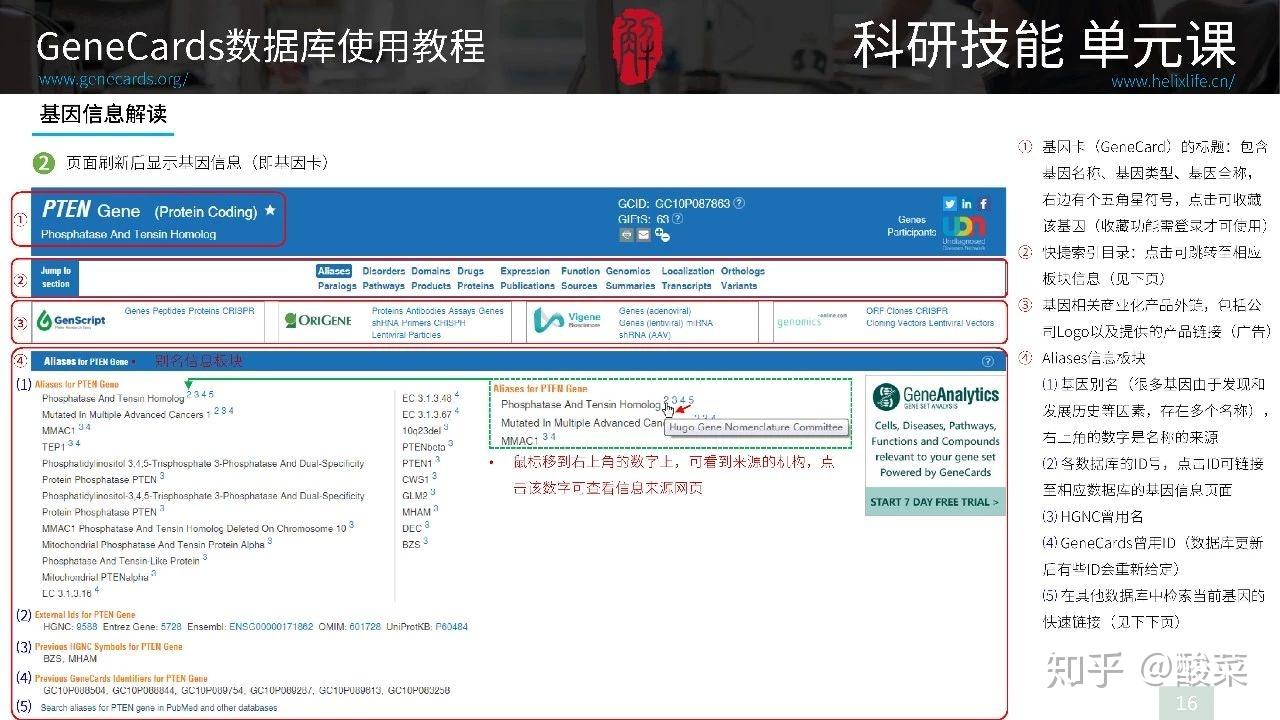Open the LinkedIn sharing icon
1280x720 pixels.
point(966,203)
